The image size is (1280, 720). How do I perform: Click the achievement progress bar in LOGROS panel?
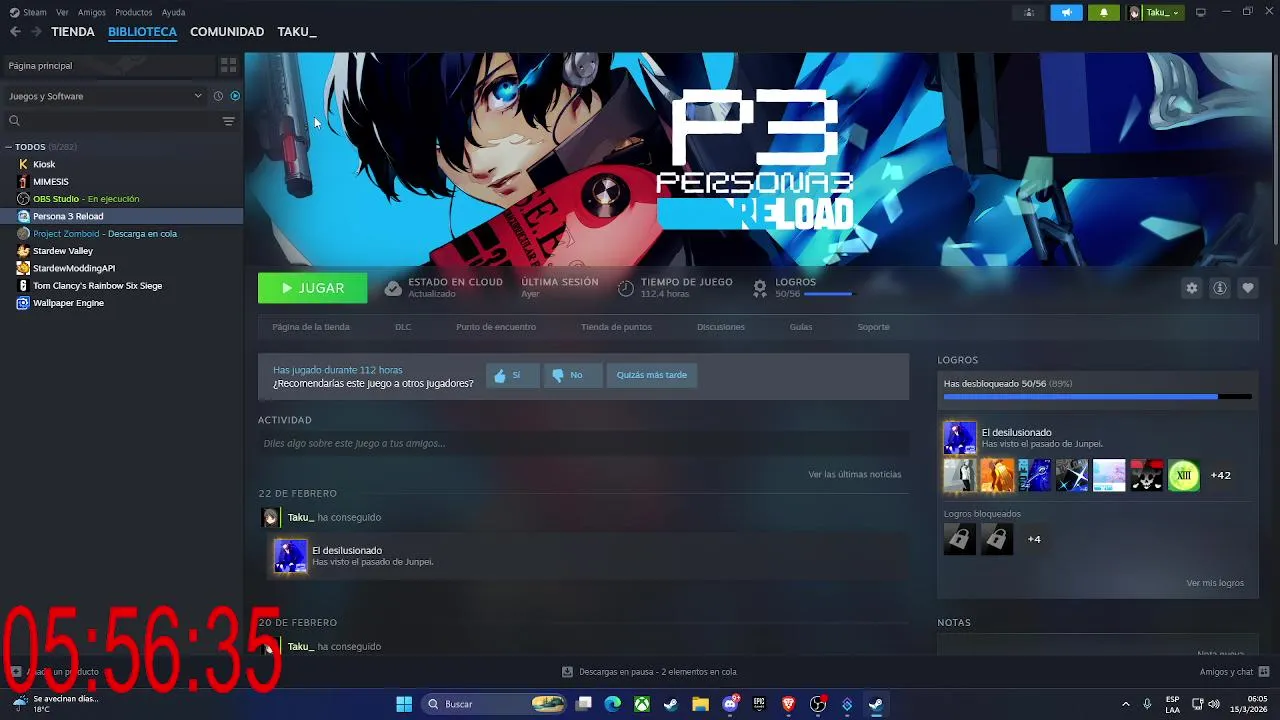[x=1097, y=397]
